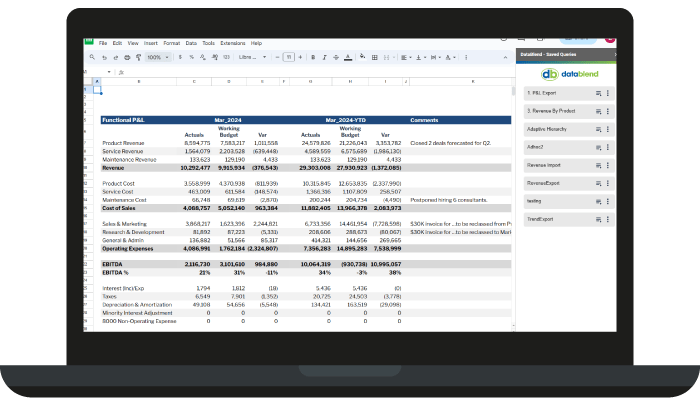This screenshot has height=400, width=700.
Task: Format as currency with dollar icon
Action: coord(180,57)
